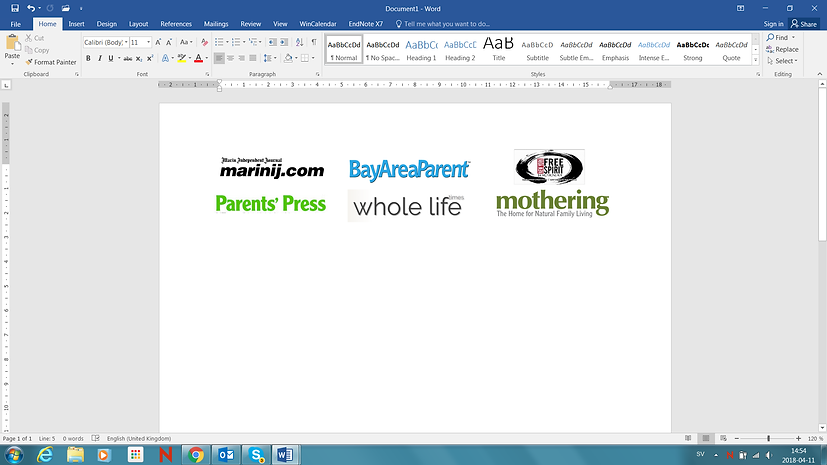Open the Change Case Aa dropdown
Viewport: 827px width, 465px height.
pyautogui.click(x=186, y=42)
